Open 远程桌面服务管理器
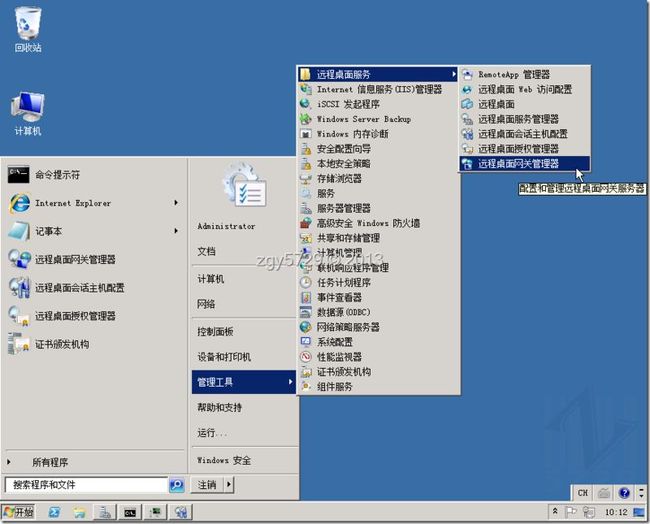The width and height of the screenshot is (650, 524). tap(525, 119)
